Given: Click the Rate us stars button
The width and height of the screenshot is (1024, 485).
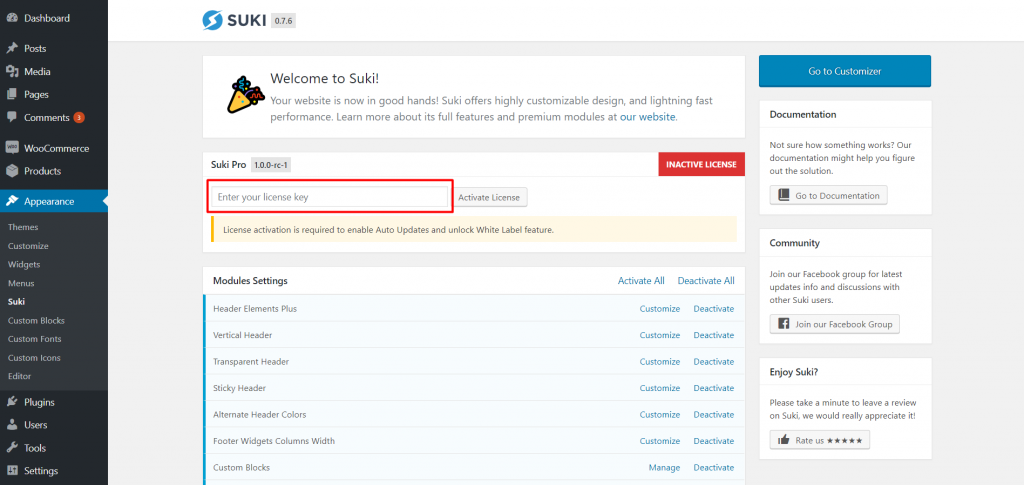Looking at the screenshot, I should 820,440.
